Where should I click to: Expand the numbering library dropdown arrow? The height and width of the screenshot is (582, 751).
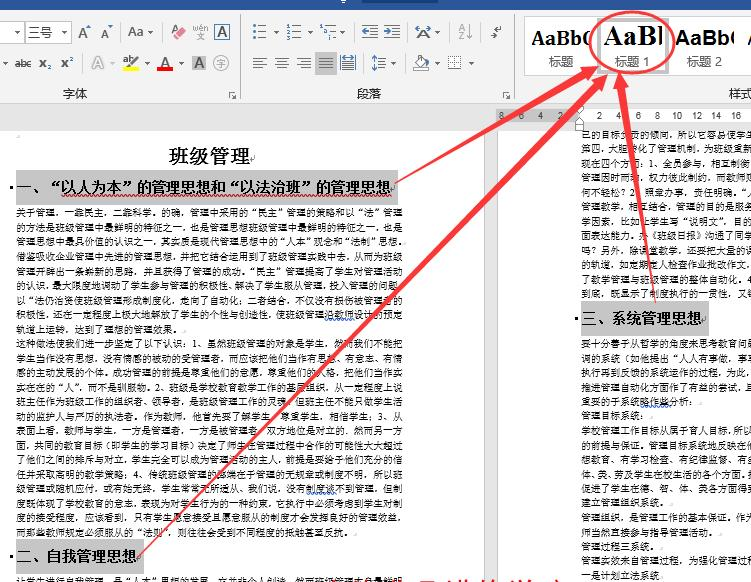(310, 33)
